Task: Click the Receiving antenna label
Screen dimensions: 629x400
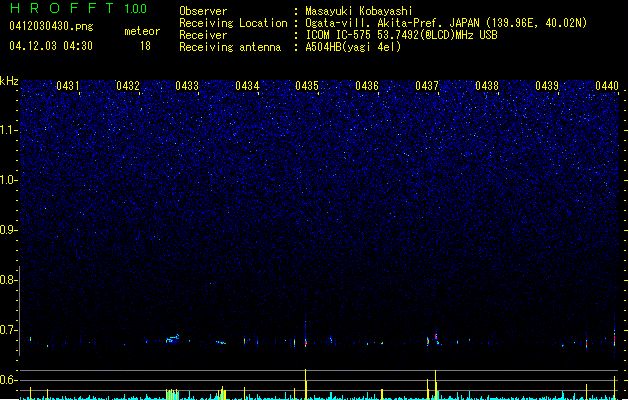Action: 230,47
